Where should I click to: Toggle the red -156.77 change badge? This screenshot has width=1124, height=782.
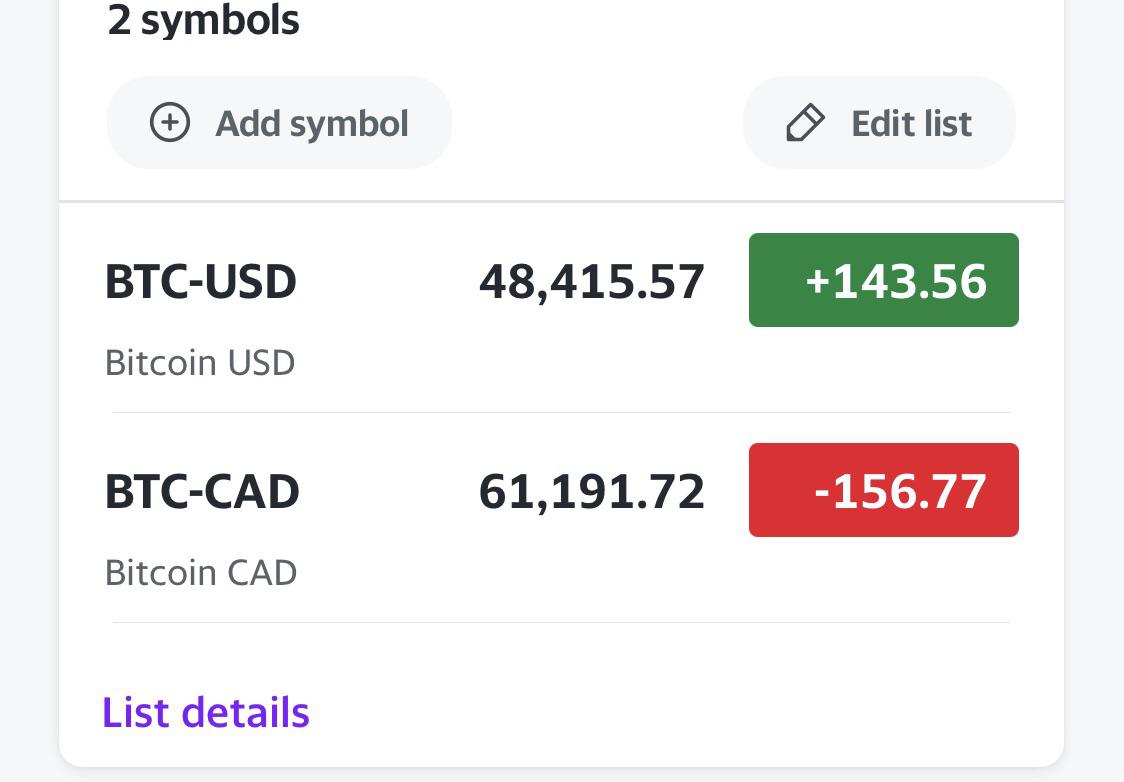[x=883, y=490]
